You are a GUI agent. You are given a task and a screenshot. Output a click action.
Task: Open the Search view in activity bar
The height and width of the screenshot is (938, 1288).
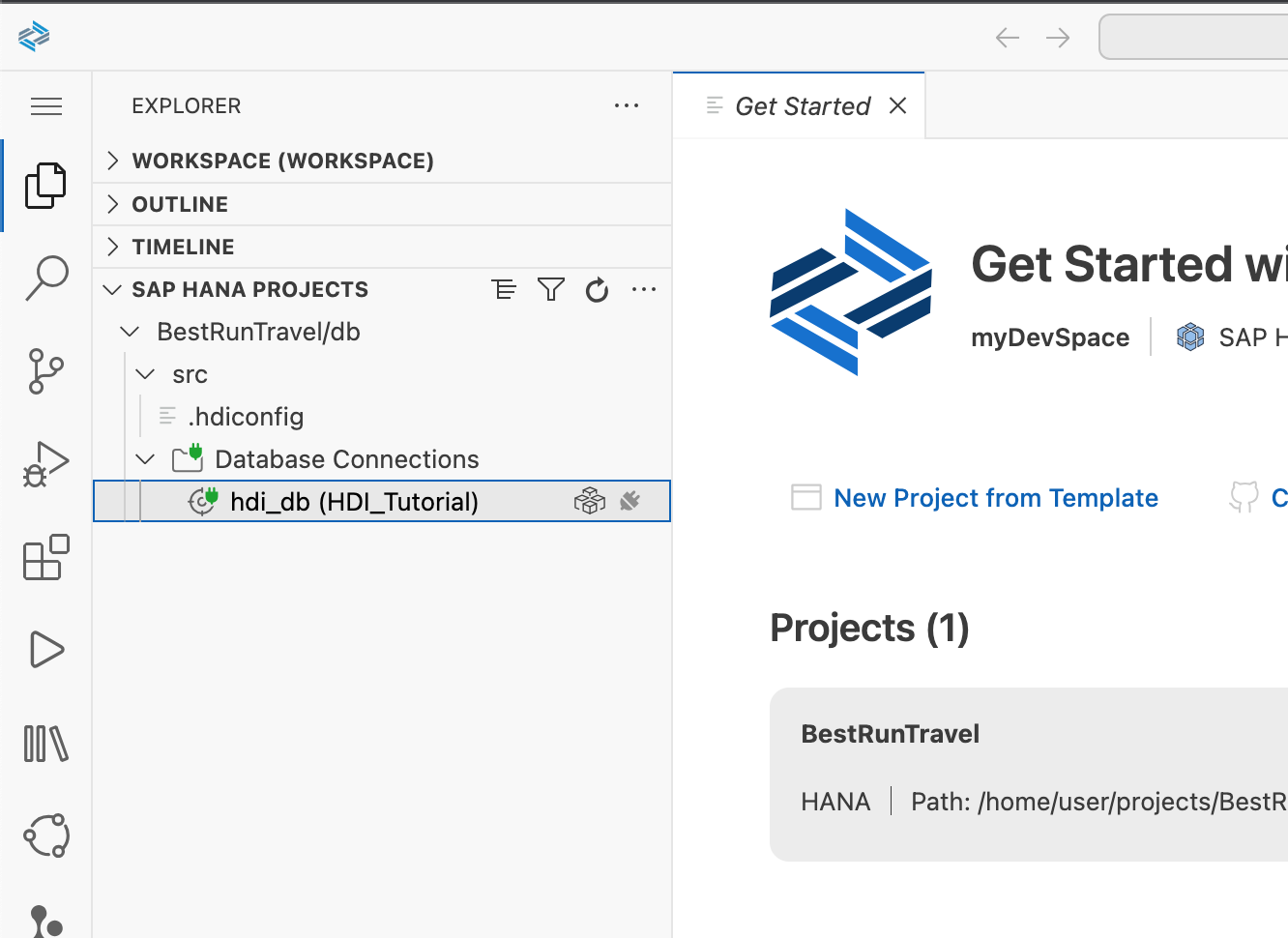(x=46, y=278)
